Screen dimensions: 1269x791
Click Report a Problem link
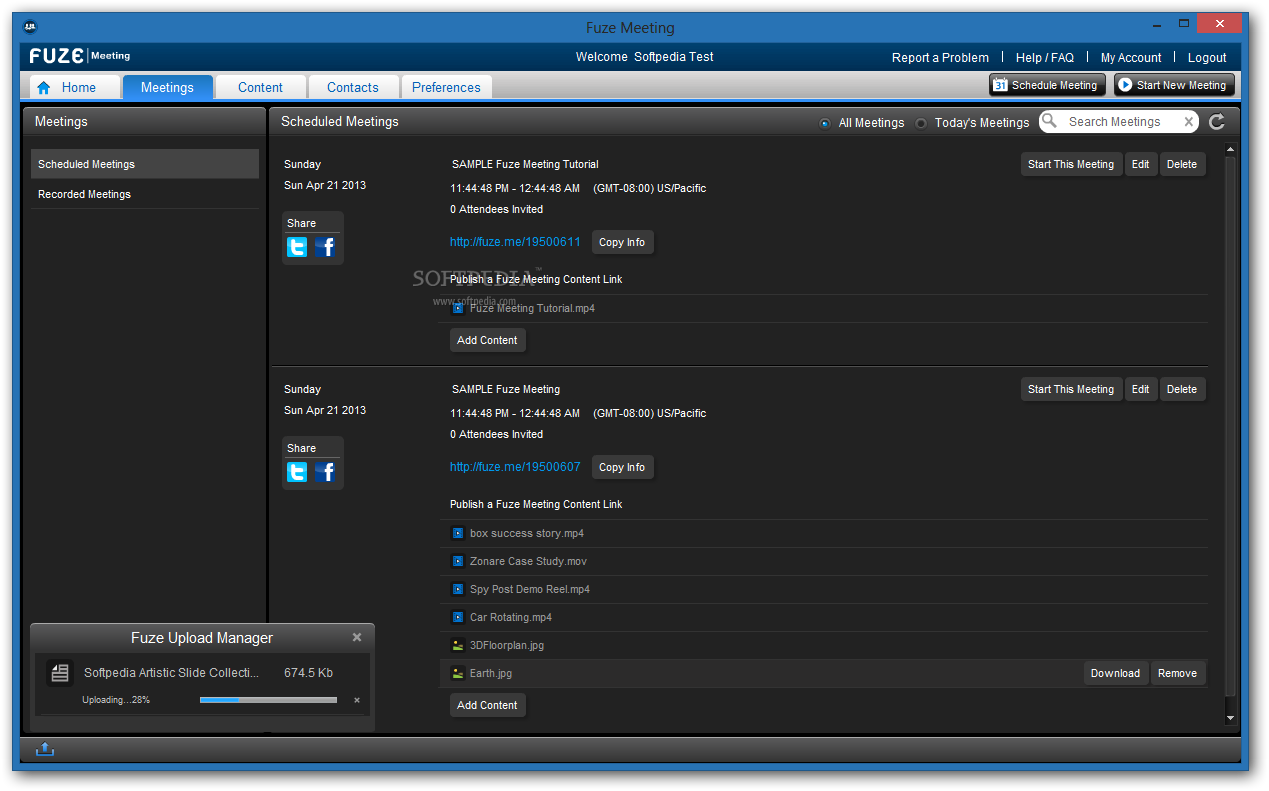tap(940, 58)
